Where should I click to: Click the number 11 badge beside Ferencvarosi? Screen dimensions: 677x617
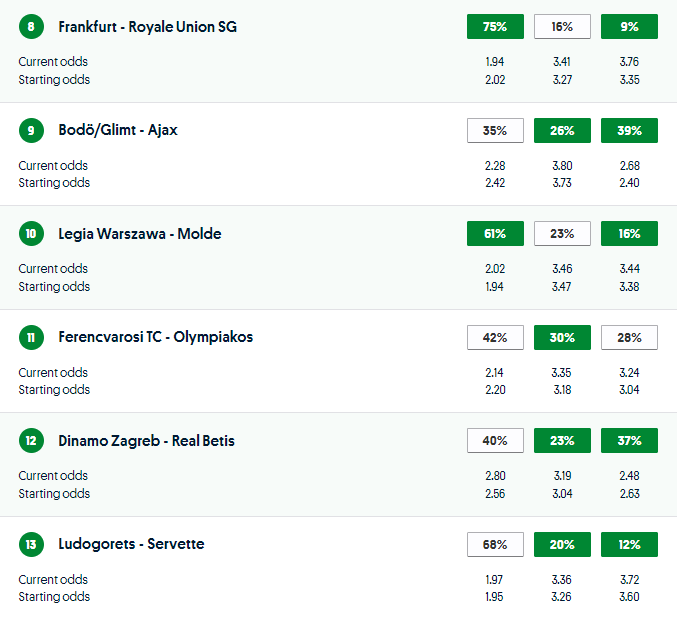pyautogui.click(x=31, y=337)
